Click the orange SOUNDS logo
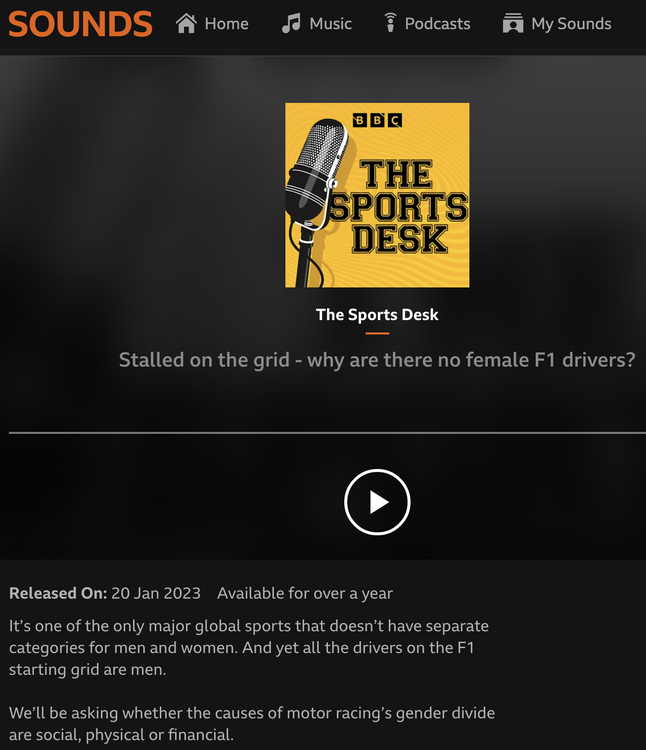 click(x=80, y=23)
